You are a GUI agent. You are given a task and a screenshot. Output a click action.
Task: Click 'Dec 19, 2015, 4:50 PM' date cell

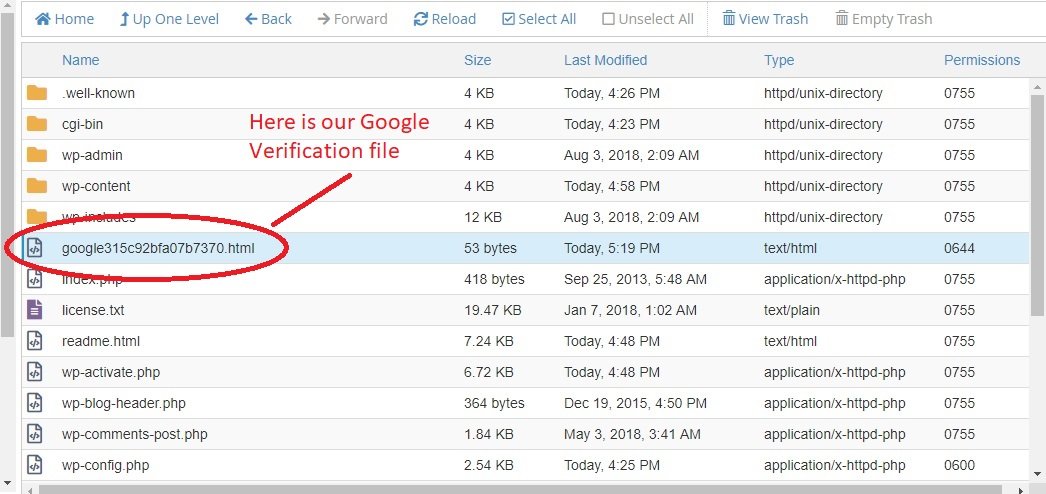pos(635,403)
